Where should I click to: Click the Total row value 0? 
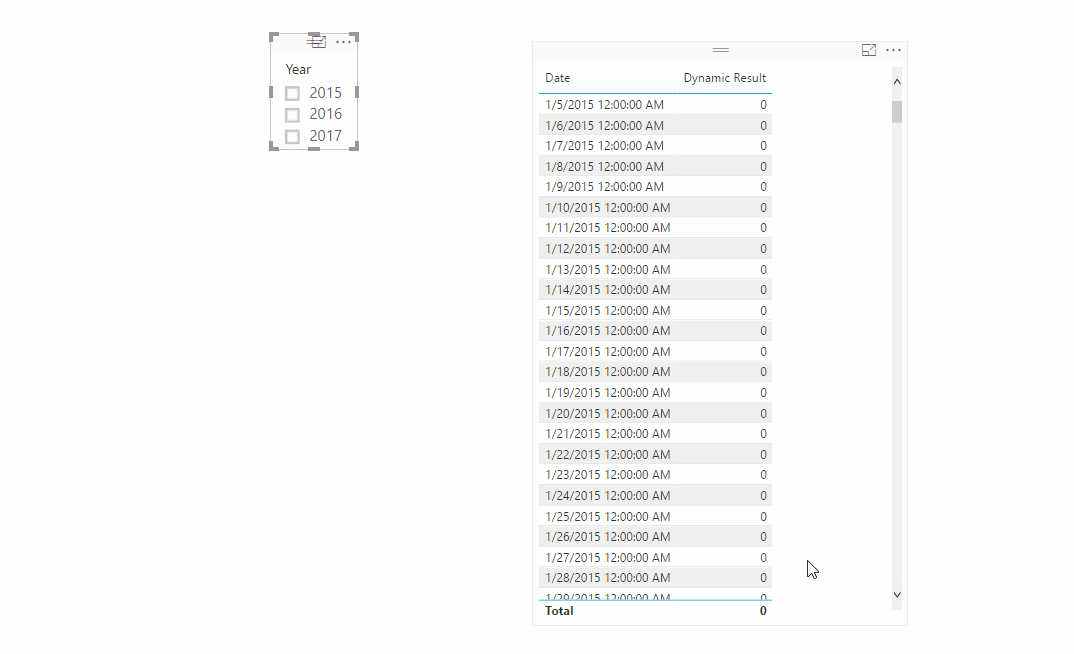coord(763,611)
